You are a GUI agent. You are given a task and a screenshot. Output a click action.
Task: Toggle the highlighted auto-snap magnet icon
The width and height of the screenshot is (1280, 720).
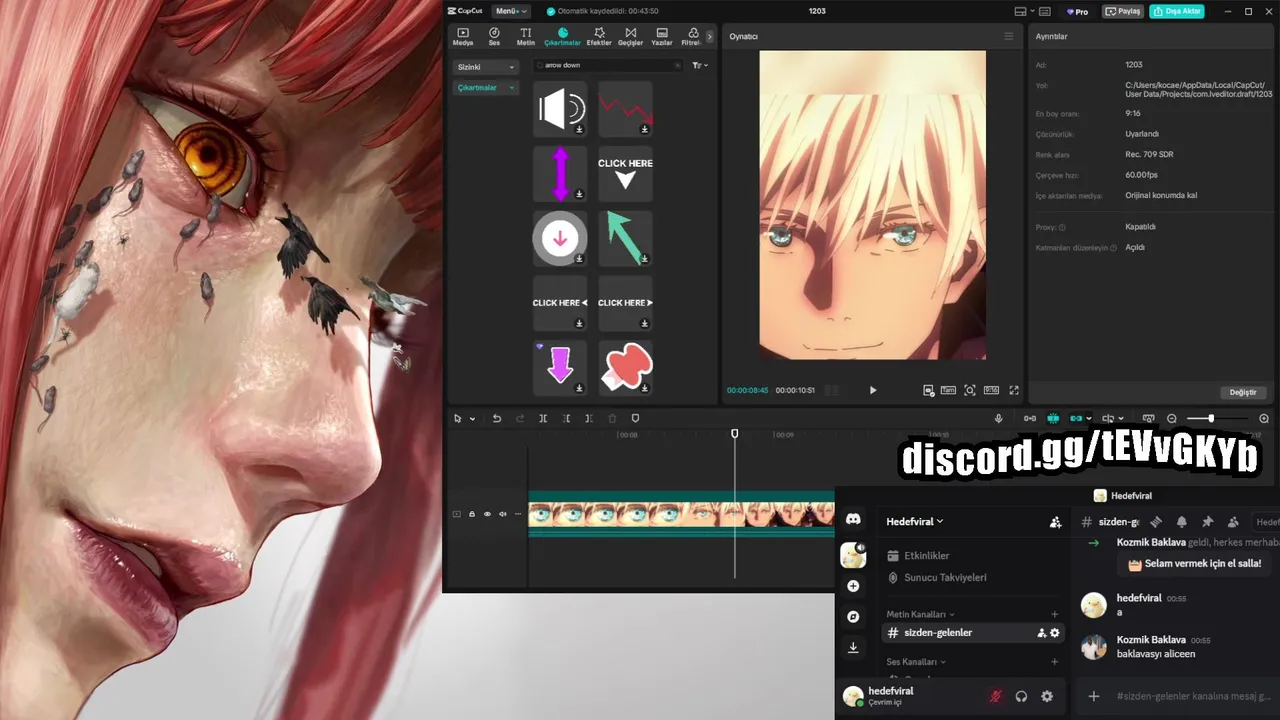click(1053, 418)
